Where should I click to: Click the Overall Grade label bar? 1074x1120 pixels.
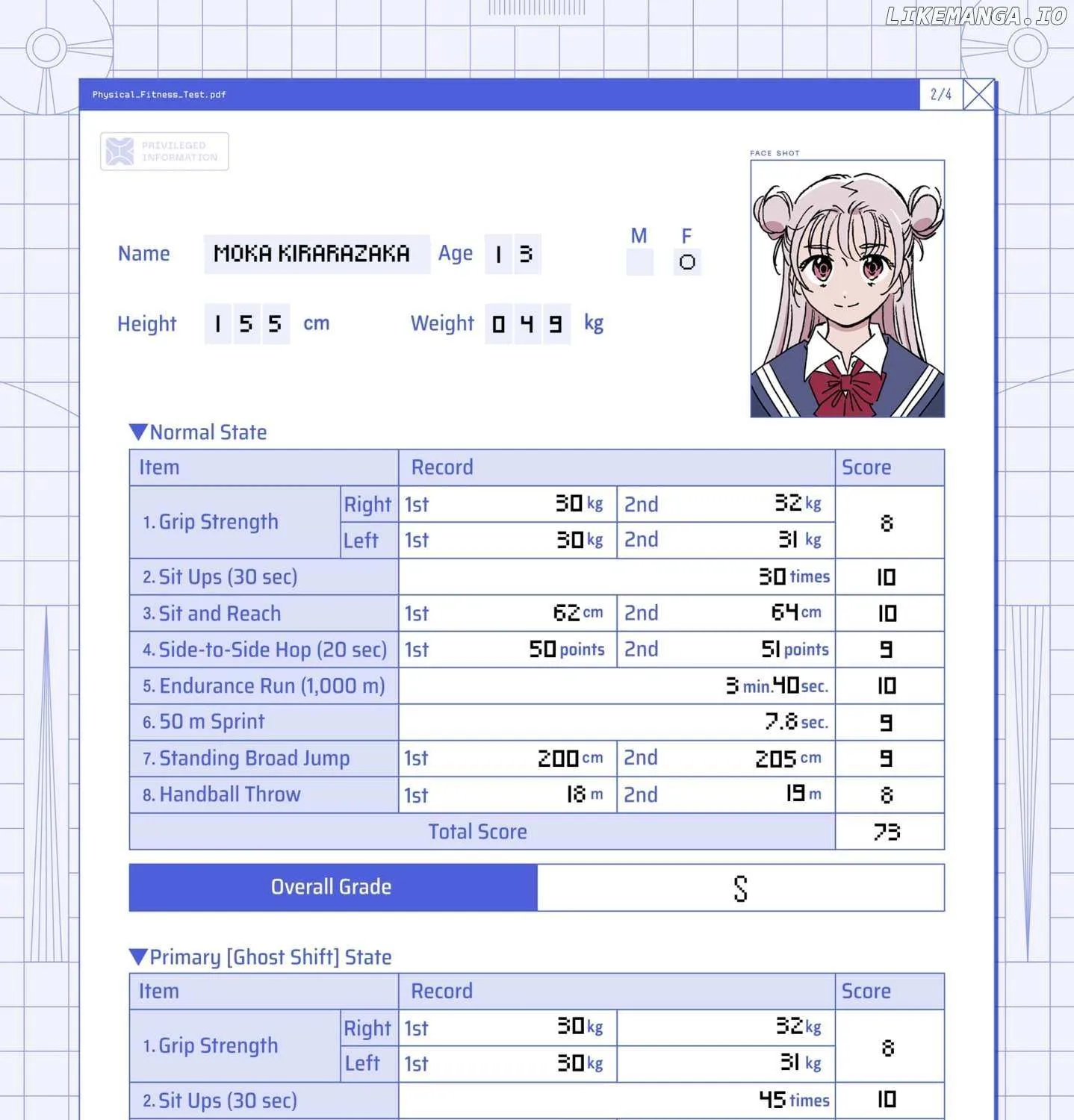333,887
